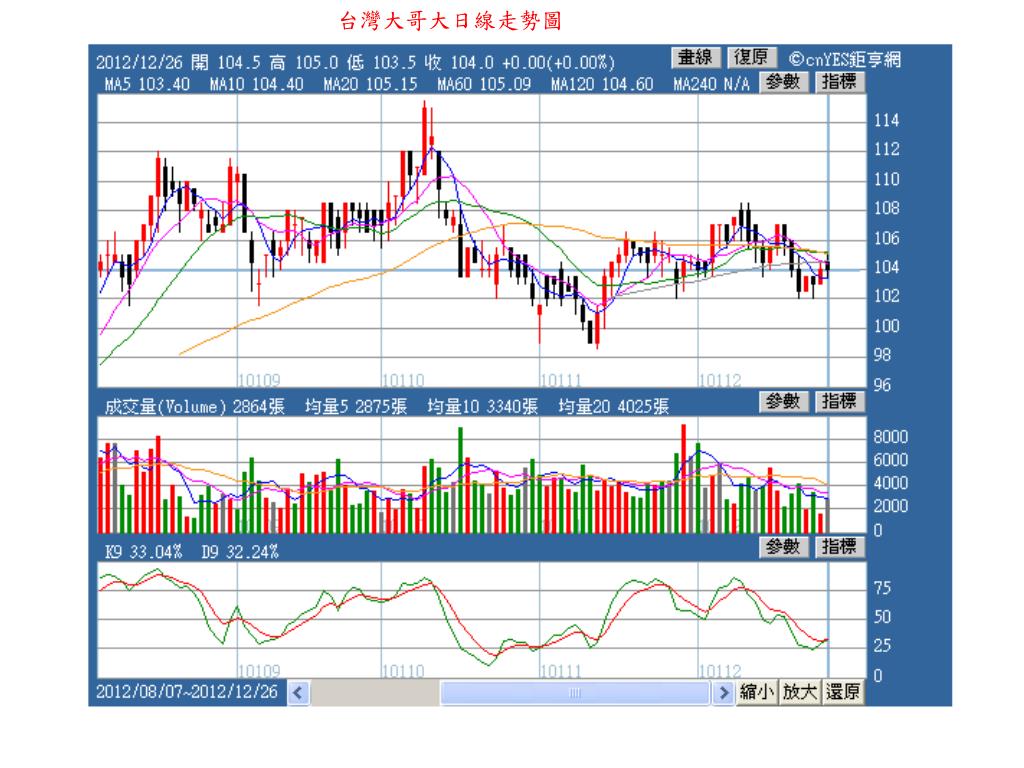Click the scroll right arrow
This screenshot has width=1024, height=768.
(x=723, y=692)
